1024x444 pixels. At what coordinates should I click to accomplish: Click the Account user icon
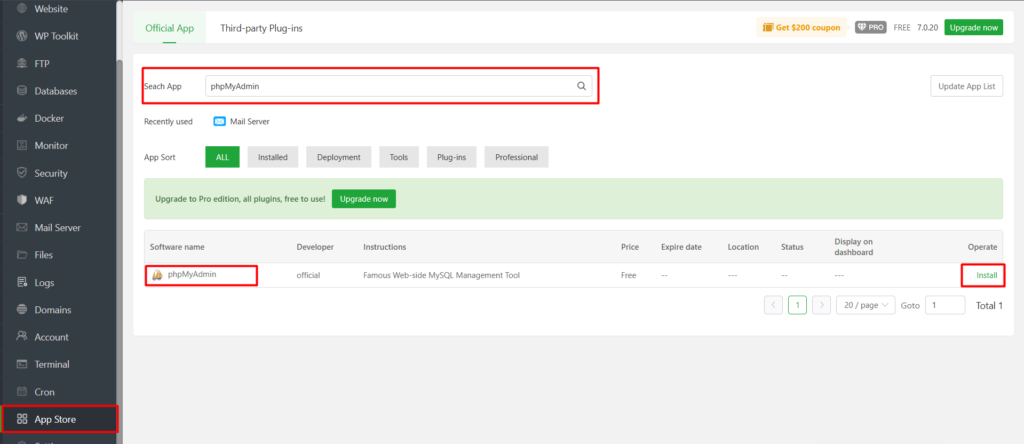click(22, 337)
